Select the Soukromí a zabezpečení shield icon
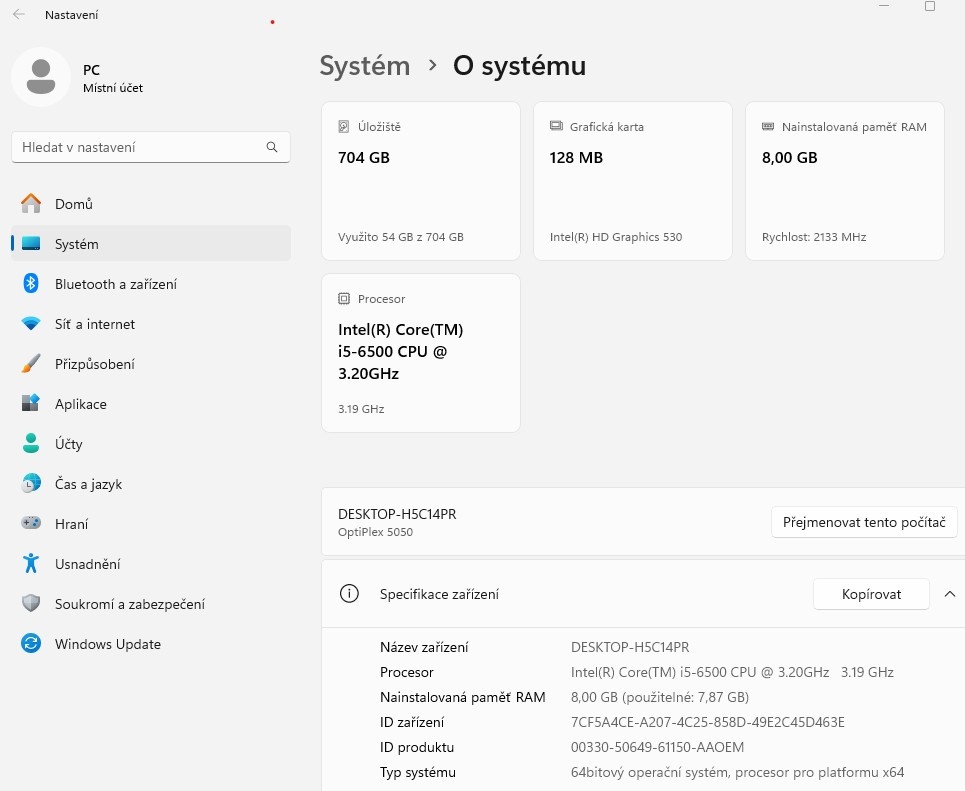The width and height of the screenshot is (965, 791). pyautogui.click(x=31, y=604)
